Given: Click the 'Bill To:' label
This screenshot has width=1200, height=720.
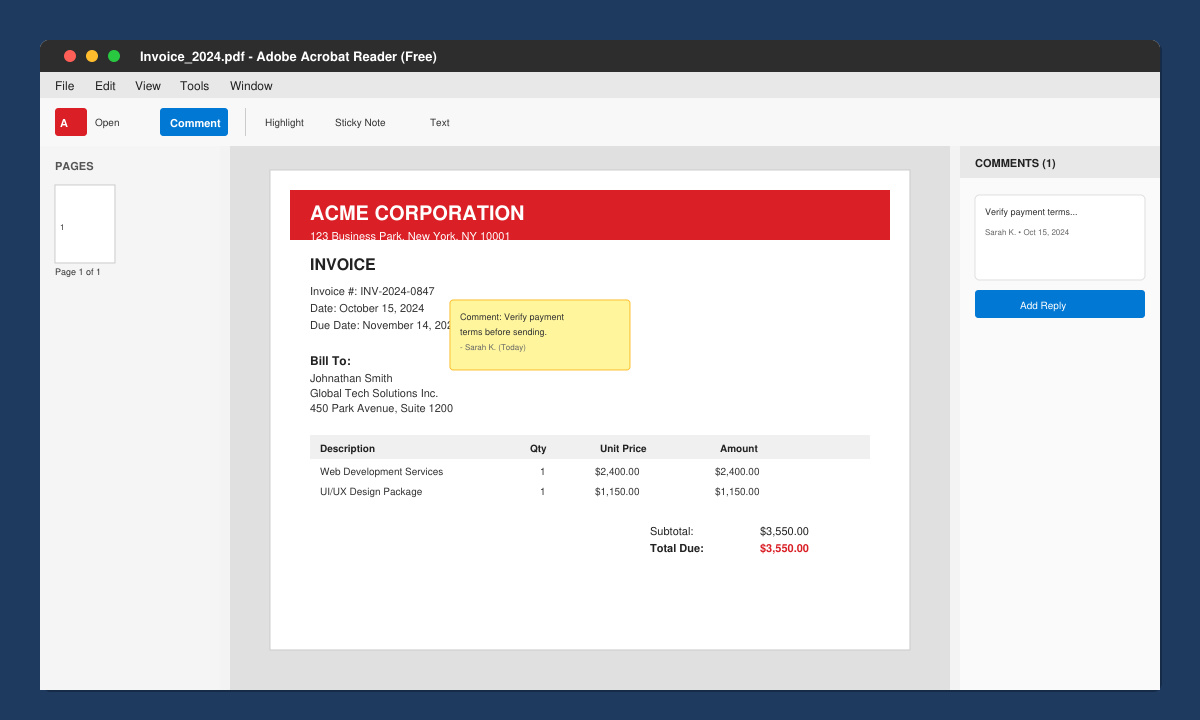Looking at the screenshot, I should (x=330, y=361).
